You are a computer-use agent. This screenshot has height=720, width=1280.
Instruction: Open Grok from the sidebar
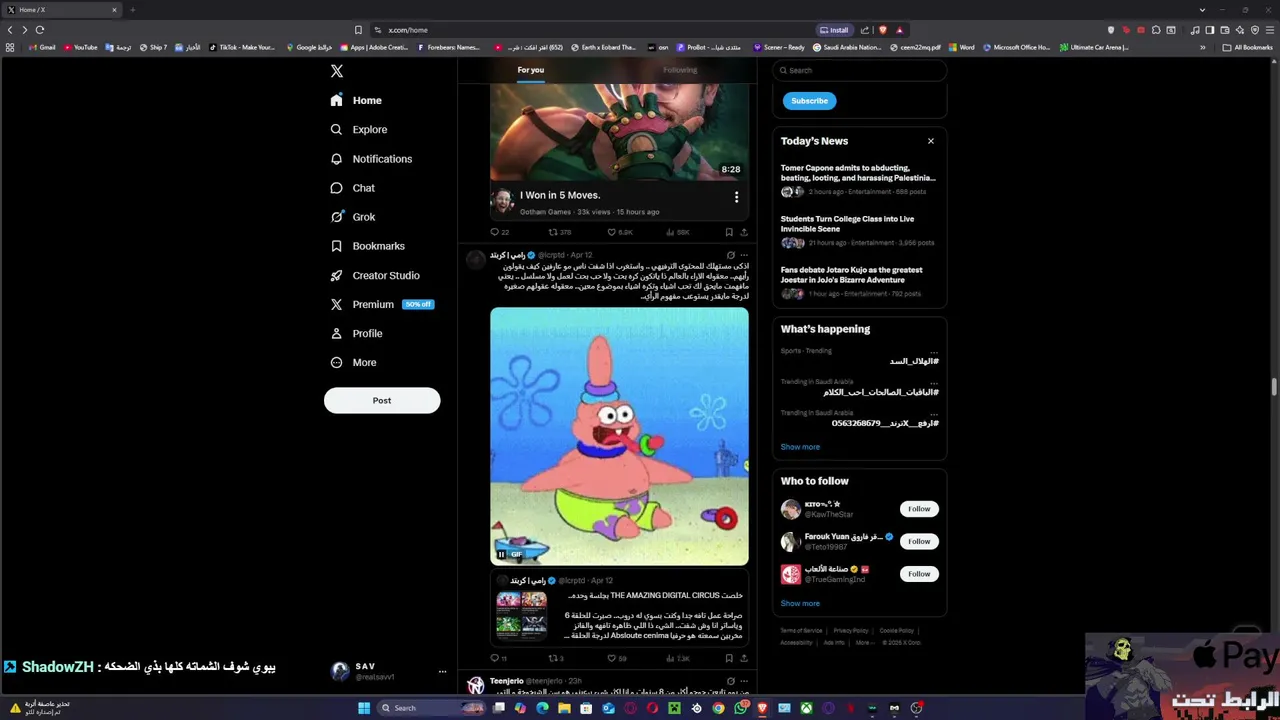click(x=352, y=217)
